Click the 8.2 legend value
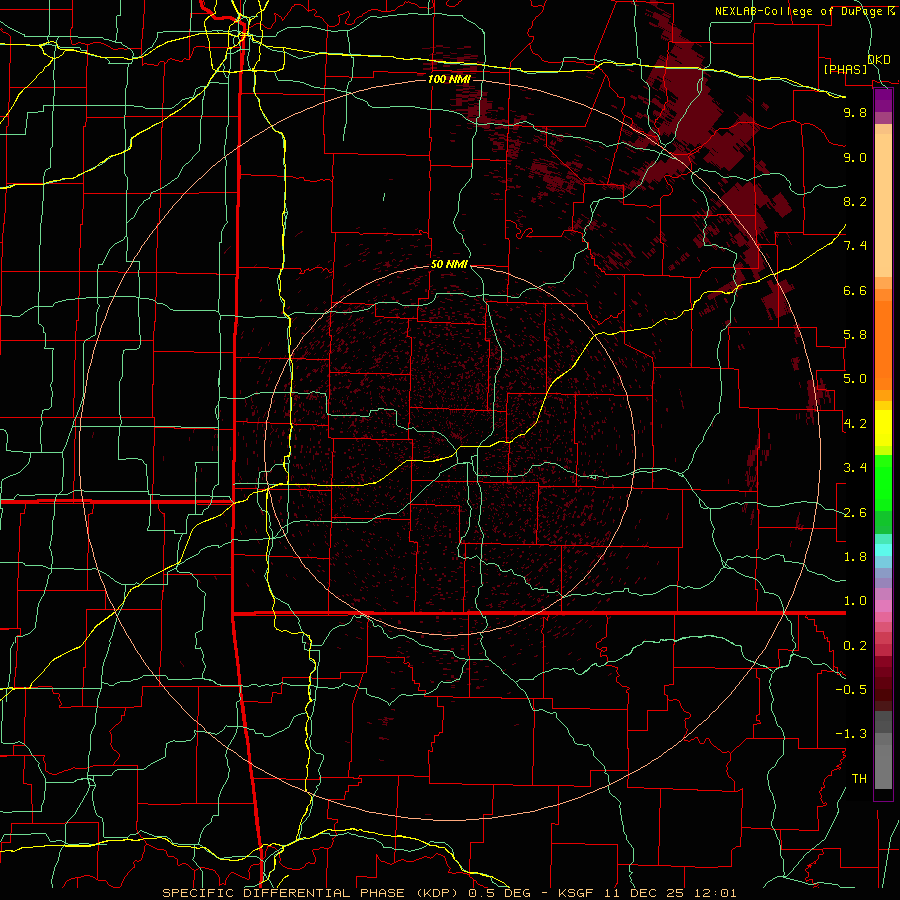900x900 pixels. point(855,201)
